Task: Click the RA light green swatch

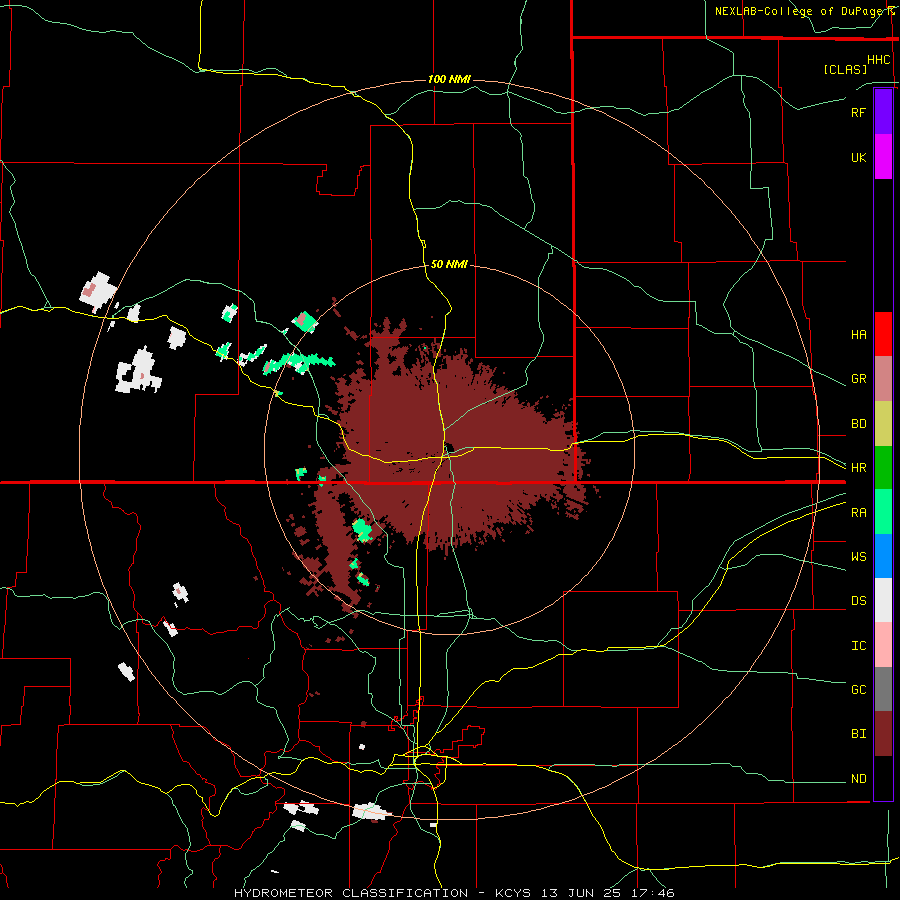Action: point(883,512)
